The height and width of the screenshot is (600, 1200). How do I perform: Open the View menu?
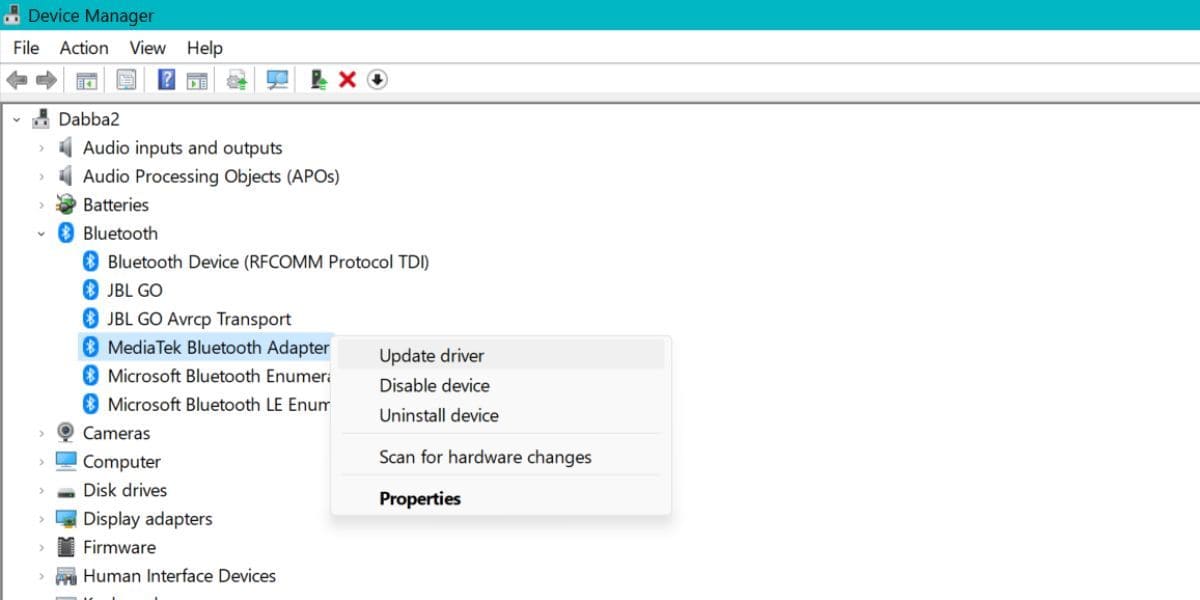coord(147,48)
